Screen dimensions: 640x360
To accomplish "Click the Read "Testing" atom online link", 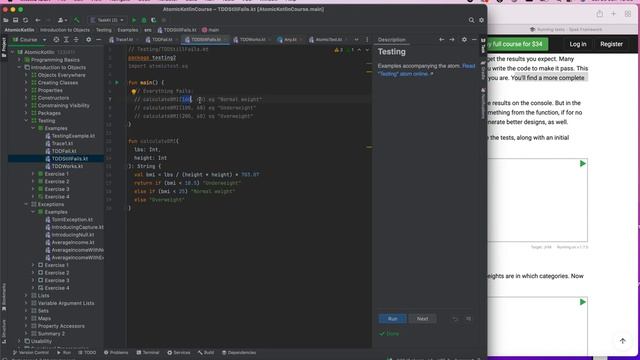I will pyautogui.click(x=426, y=70).
